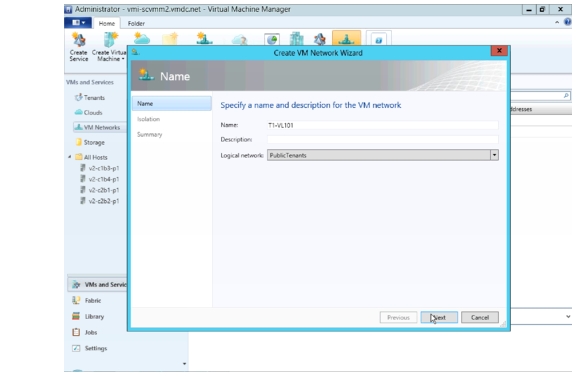The image size is (576, 376).
Task: Click Cancel in the wizard
Action: coord(480,317)
